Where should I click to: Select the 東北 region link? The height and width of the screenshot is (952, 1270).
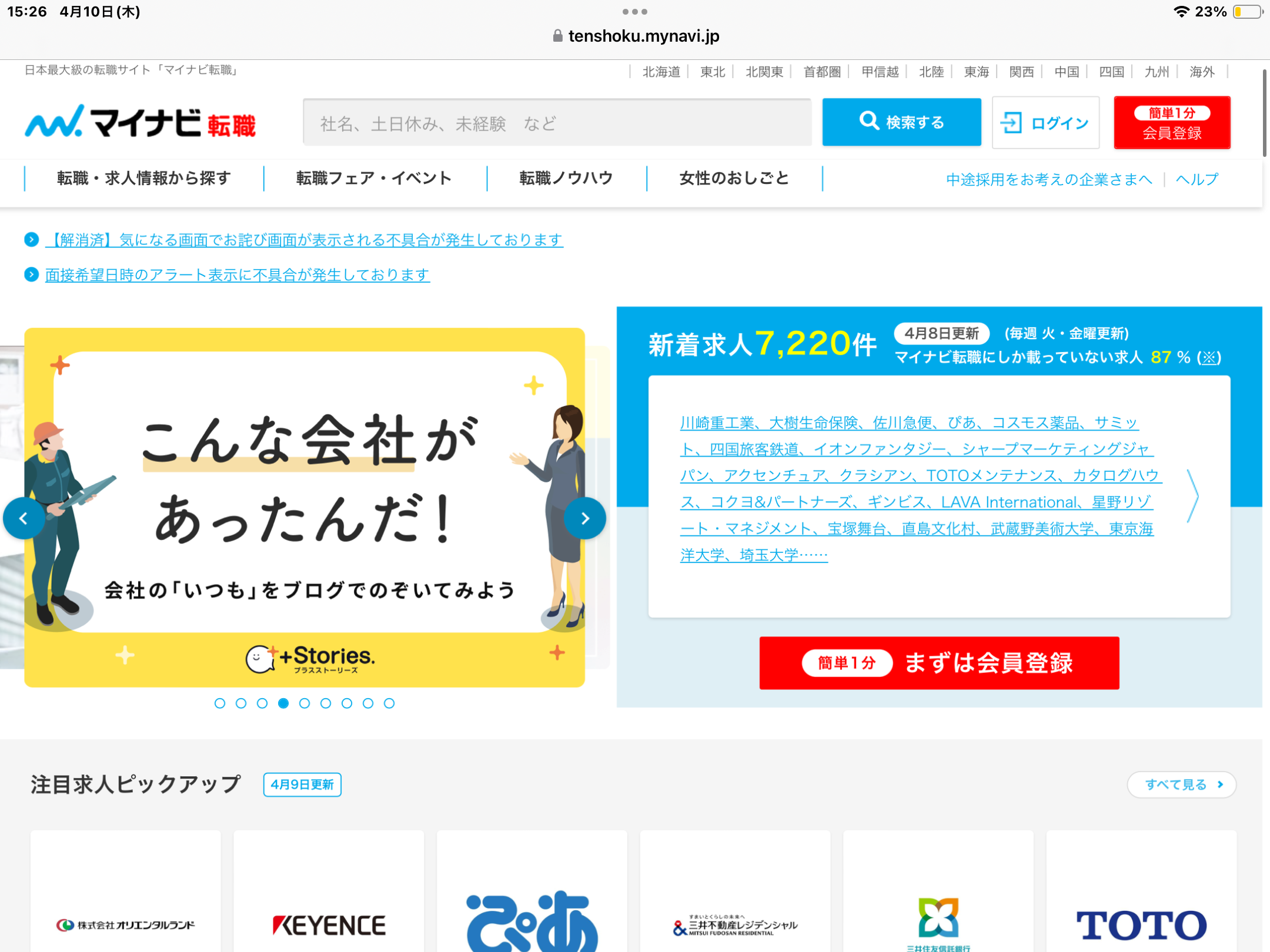coord(713,72)
